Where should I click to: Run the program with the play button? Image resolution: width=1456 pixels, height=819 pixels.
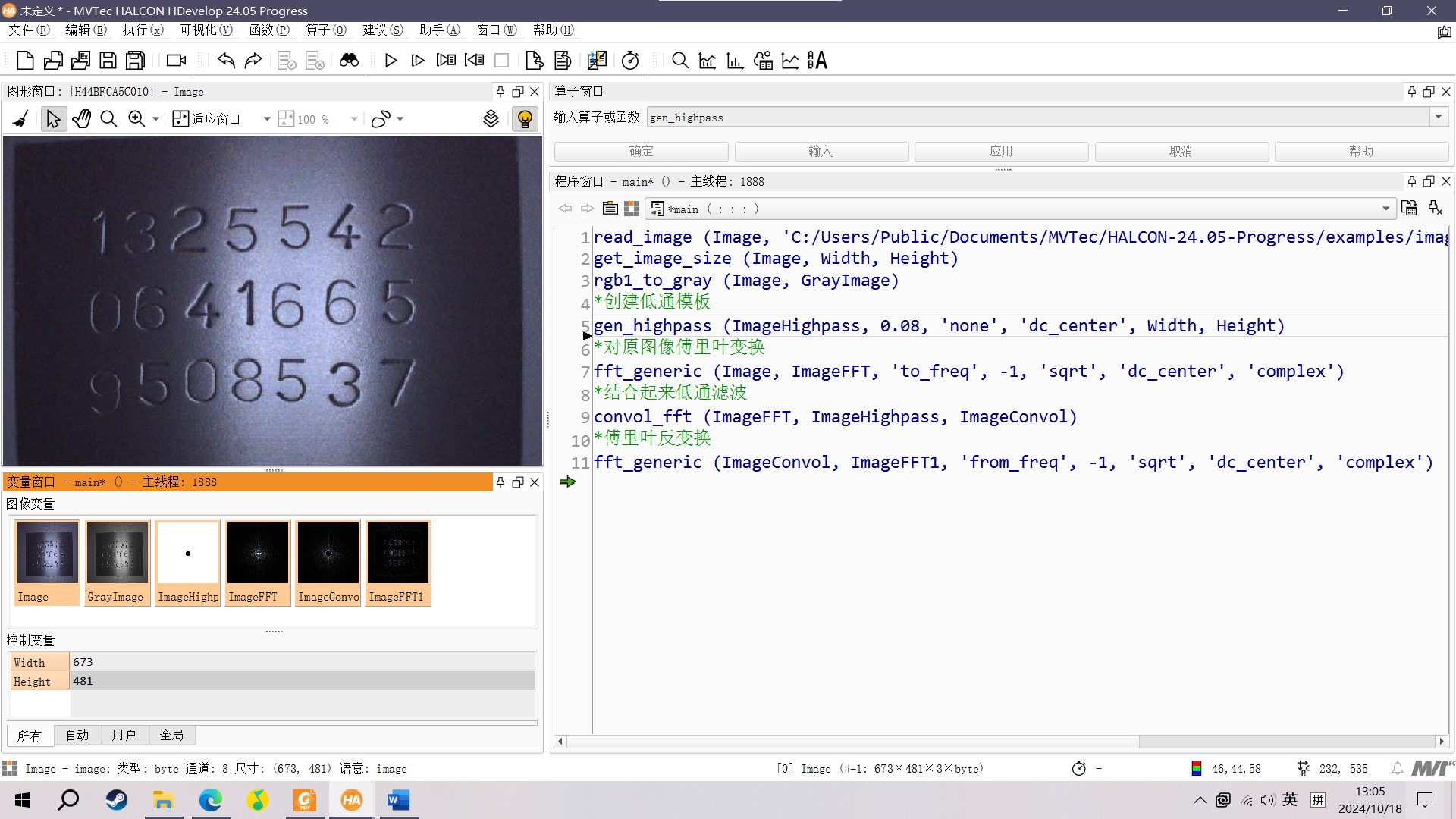[391, 61]
